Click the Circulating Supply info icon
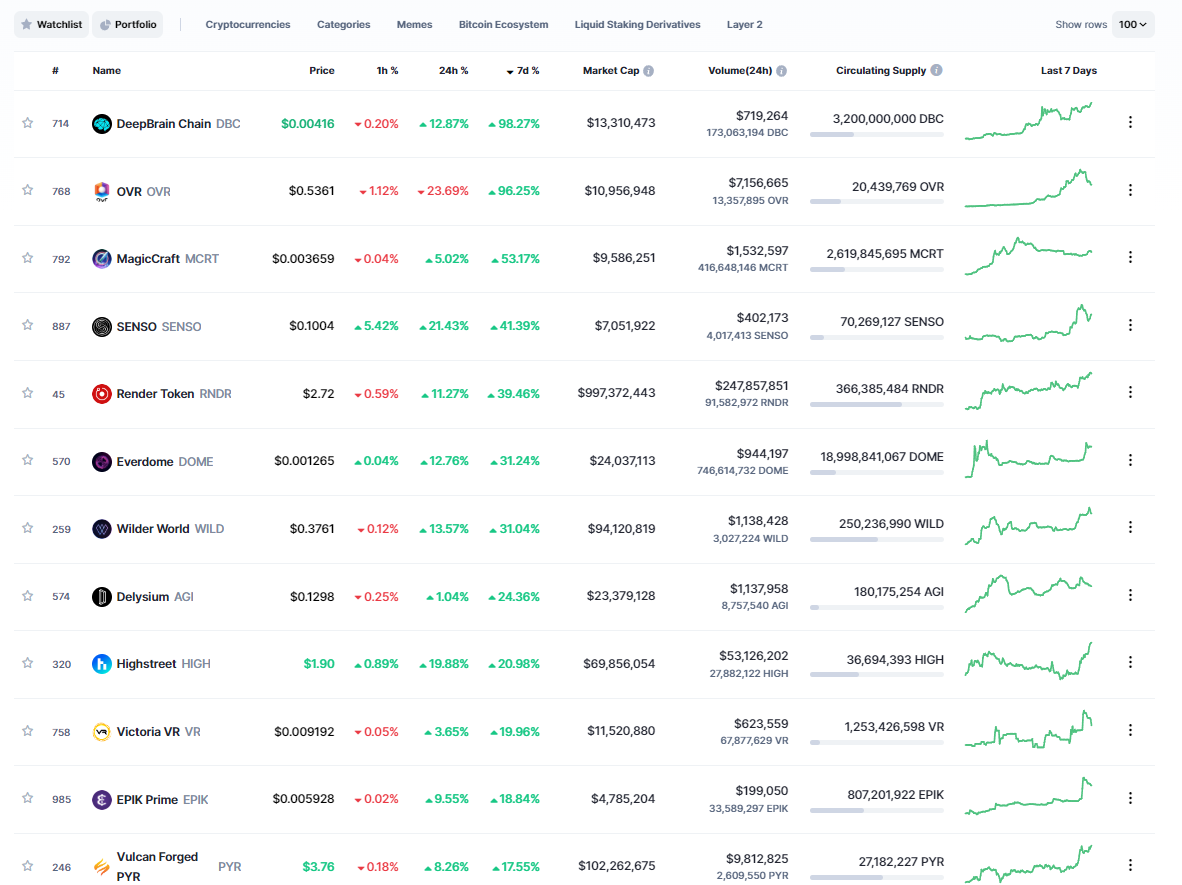Image resolution: width=1182 pixels, height=885 pixels. (x=936, y=71)
